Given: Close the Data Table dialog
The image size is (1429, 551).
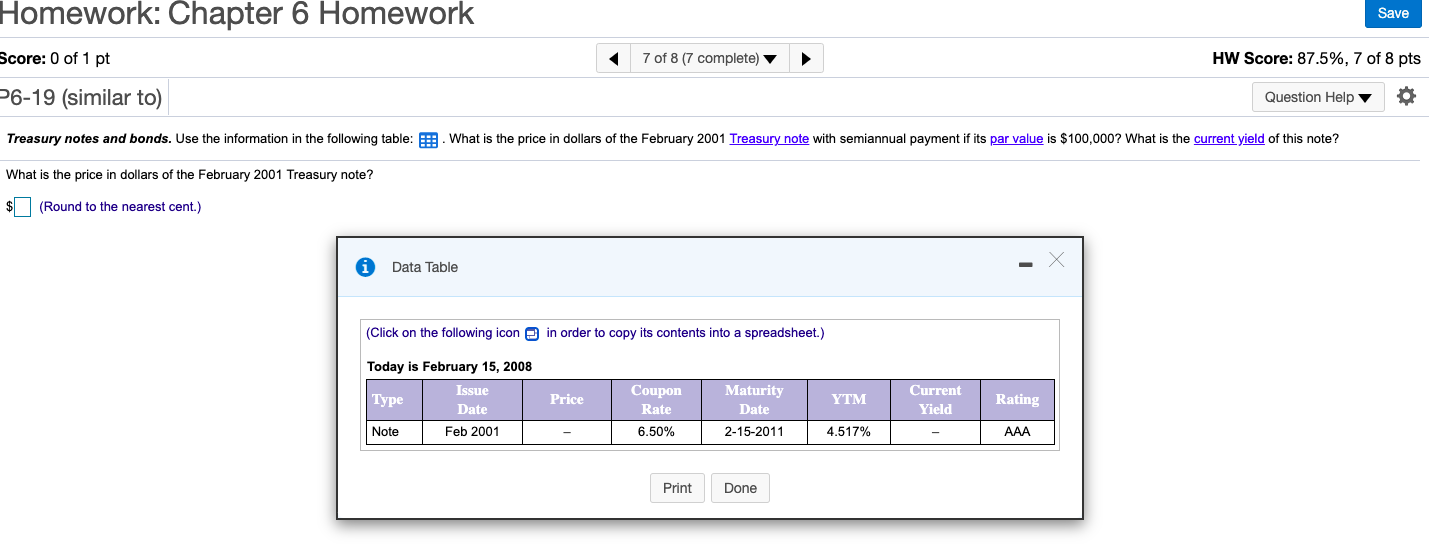Looking at the screenshot, I should (1057, 261).
